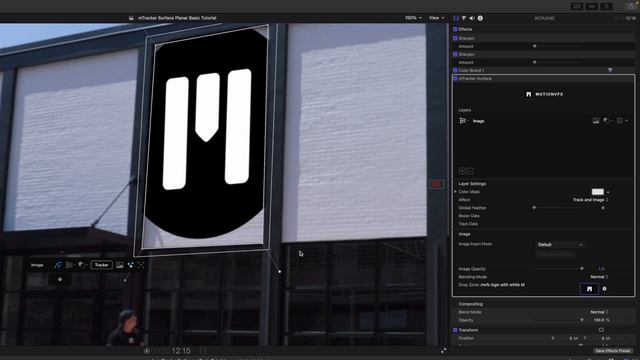Screen dimensions: 640x360
Task: Open the Affect 'Track and Image' popup
Action: click(590, 200)
